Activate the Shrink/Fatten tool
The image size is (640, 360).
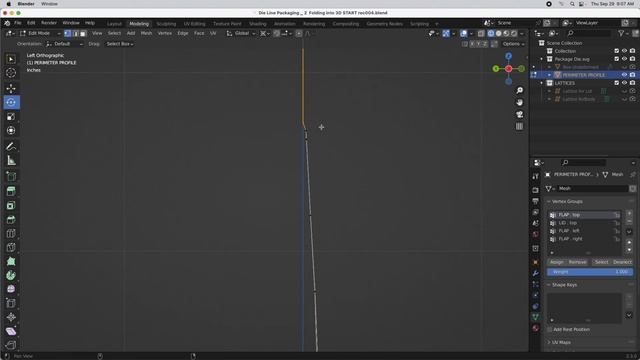[11, 317]
